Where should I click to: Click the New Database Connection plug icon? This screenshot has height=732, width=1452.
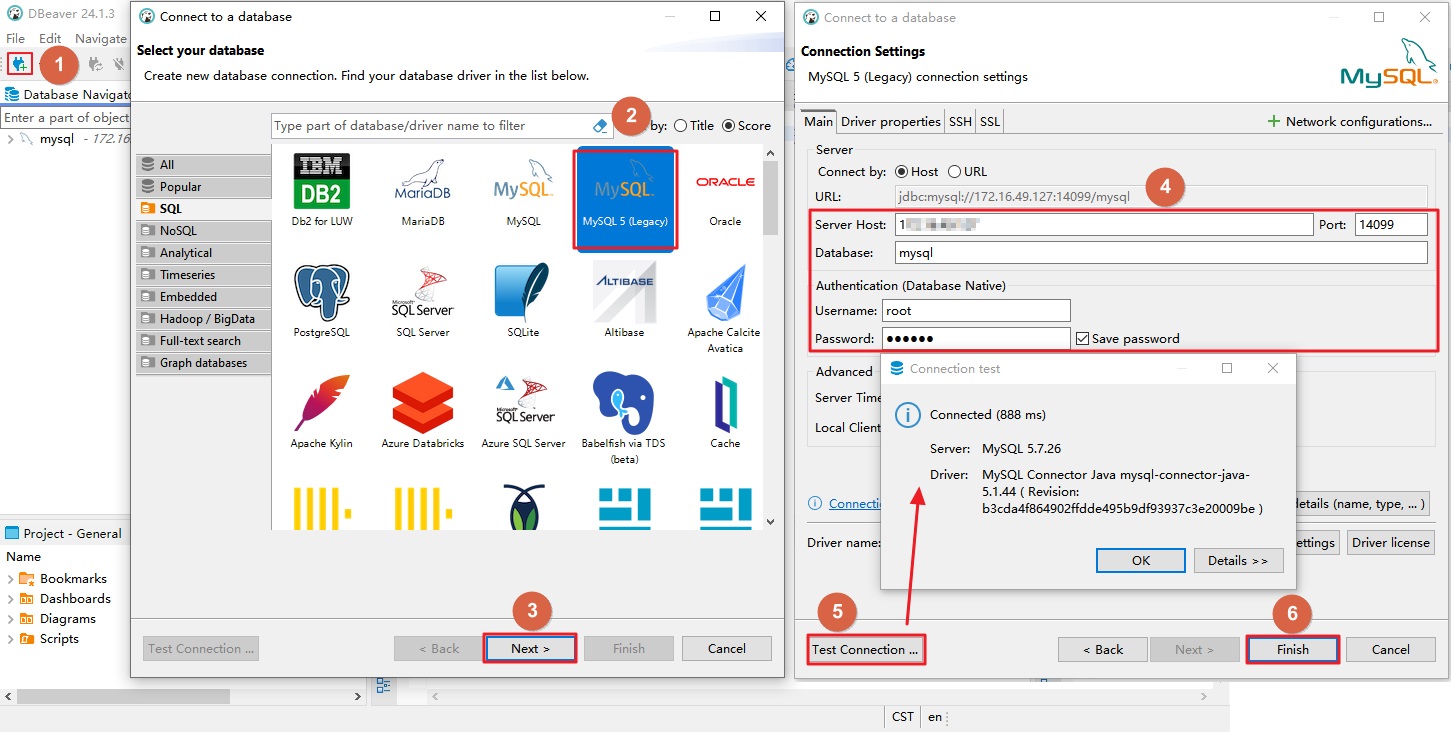tap(19, 64)
